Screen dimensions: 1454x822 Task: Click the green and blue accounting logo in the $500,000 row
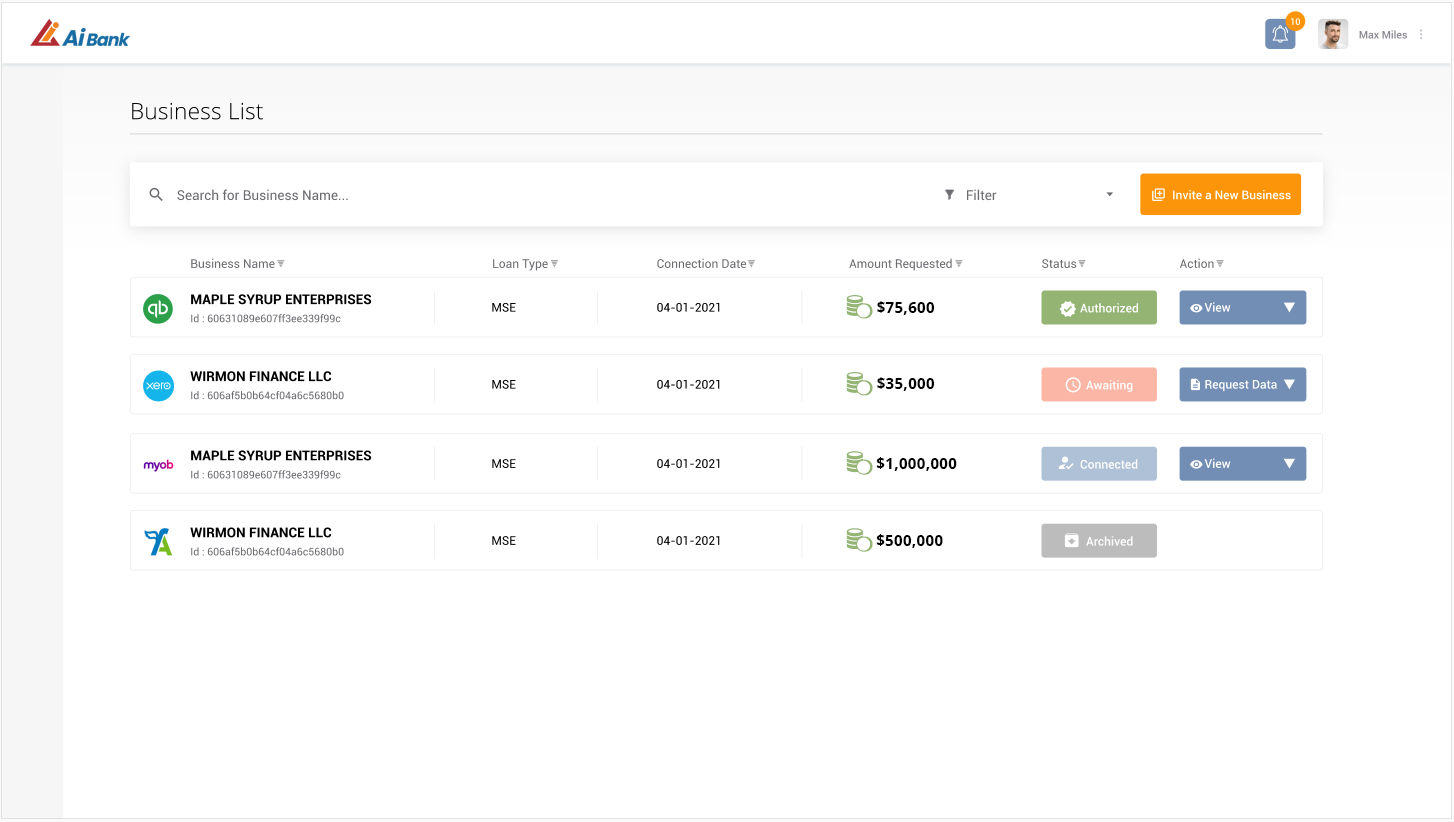[x=158, y=542]
